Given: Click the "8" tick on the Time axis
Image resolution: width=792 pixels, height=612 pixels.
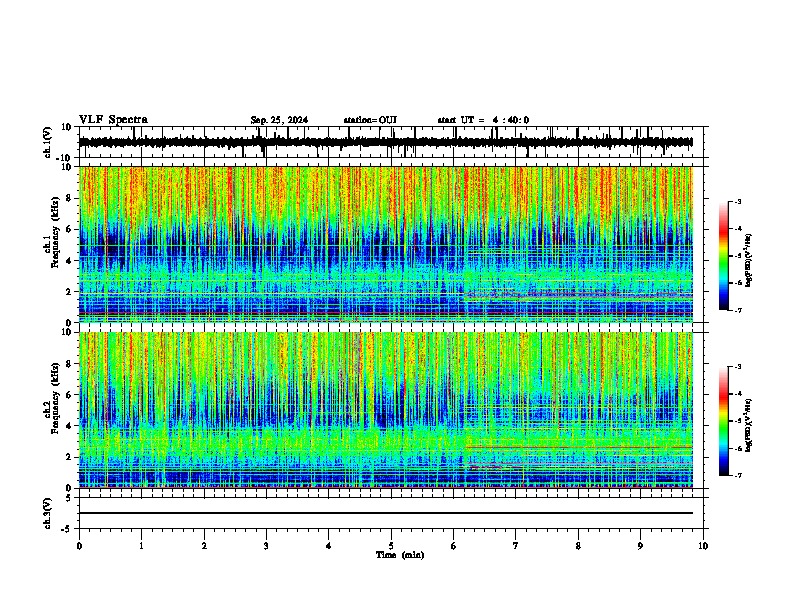Looking at the screenshot, I should click(x=578, y=546).
